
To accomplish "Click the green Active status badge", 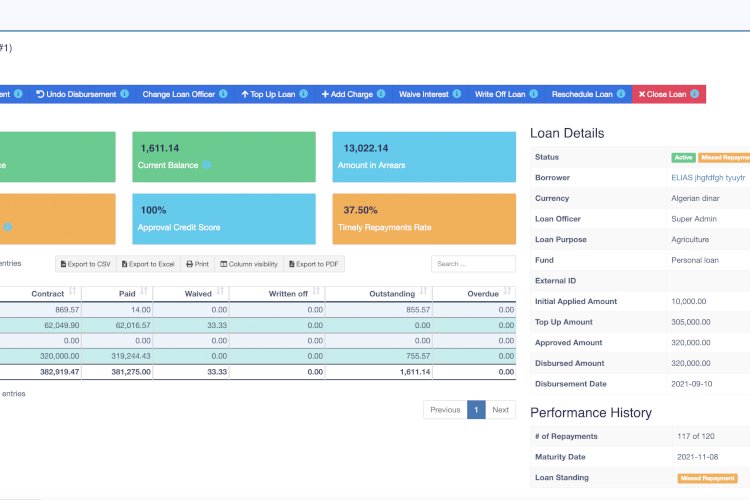I will point(683,157).
